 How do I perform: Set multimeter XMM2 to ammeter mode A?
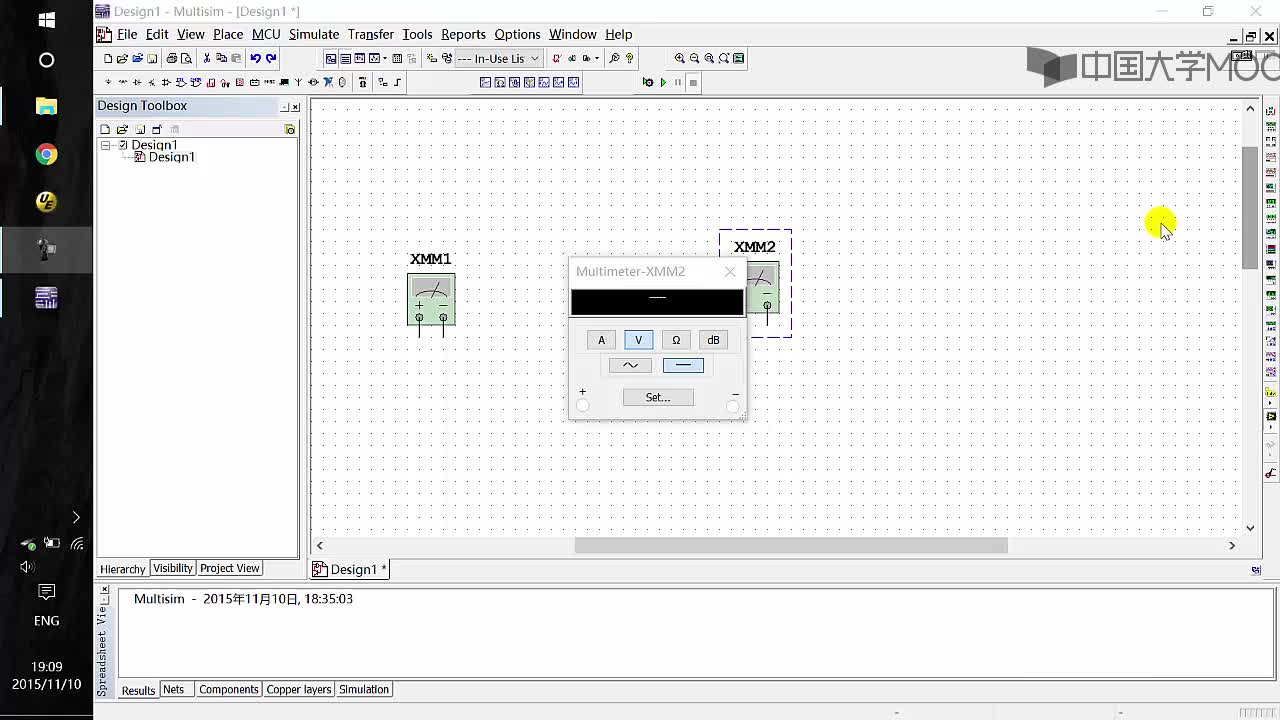(x=601, y=340)
